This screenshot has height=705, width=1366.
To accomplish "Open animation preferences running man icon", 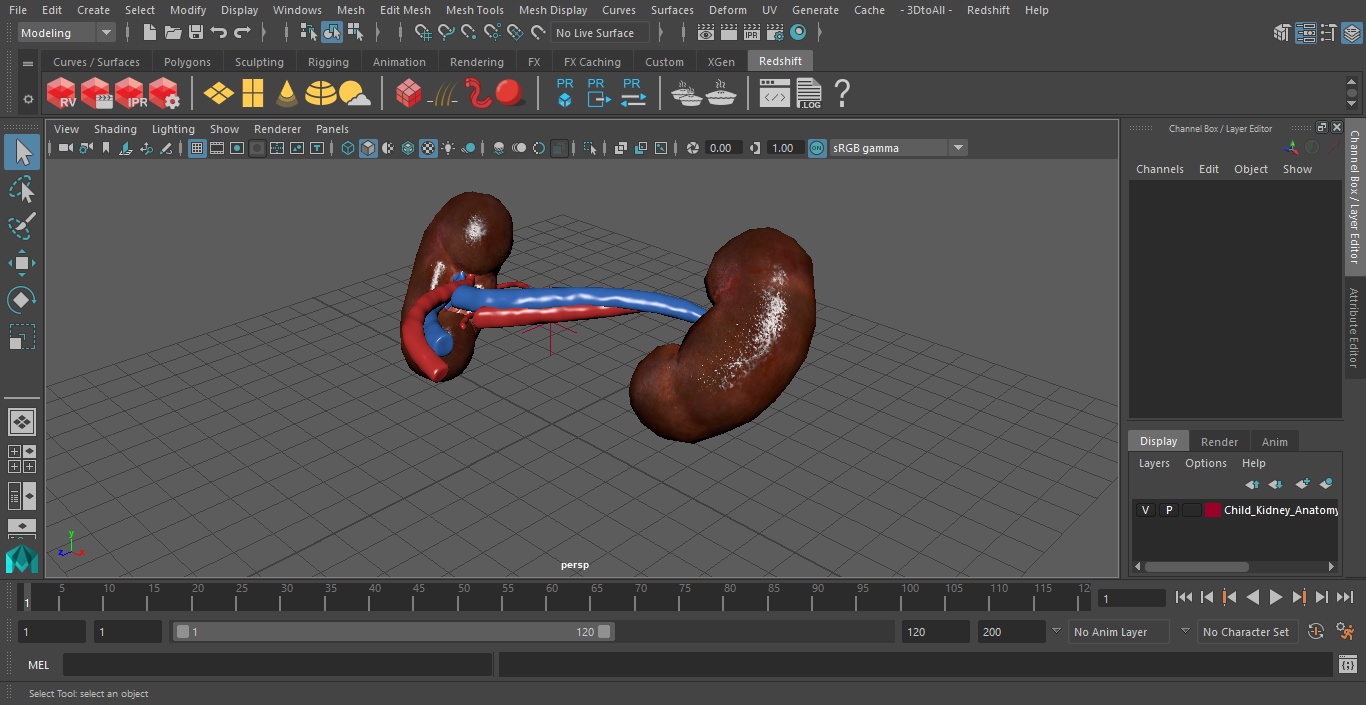I will pos(1345,632).
